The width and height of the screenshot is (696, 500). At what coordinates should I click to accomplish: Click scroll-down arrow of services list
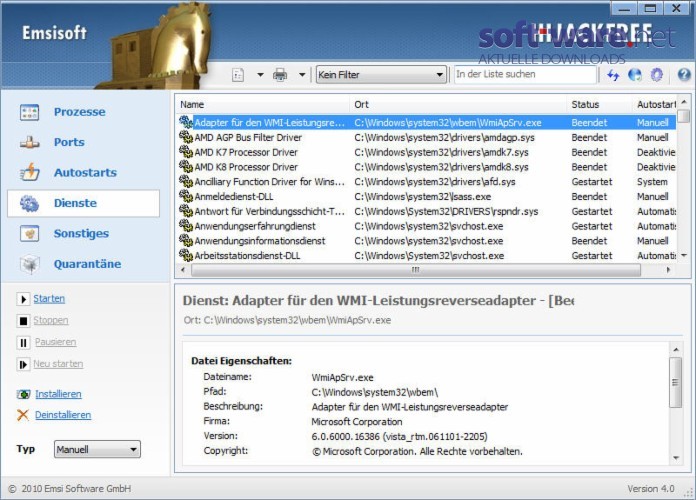point(684,255)
